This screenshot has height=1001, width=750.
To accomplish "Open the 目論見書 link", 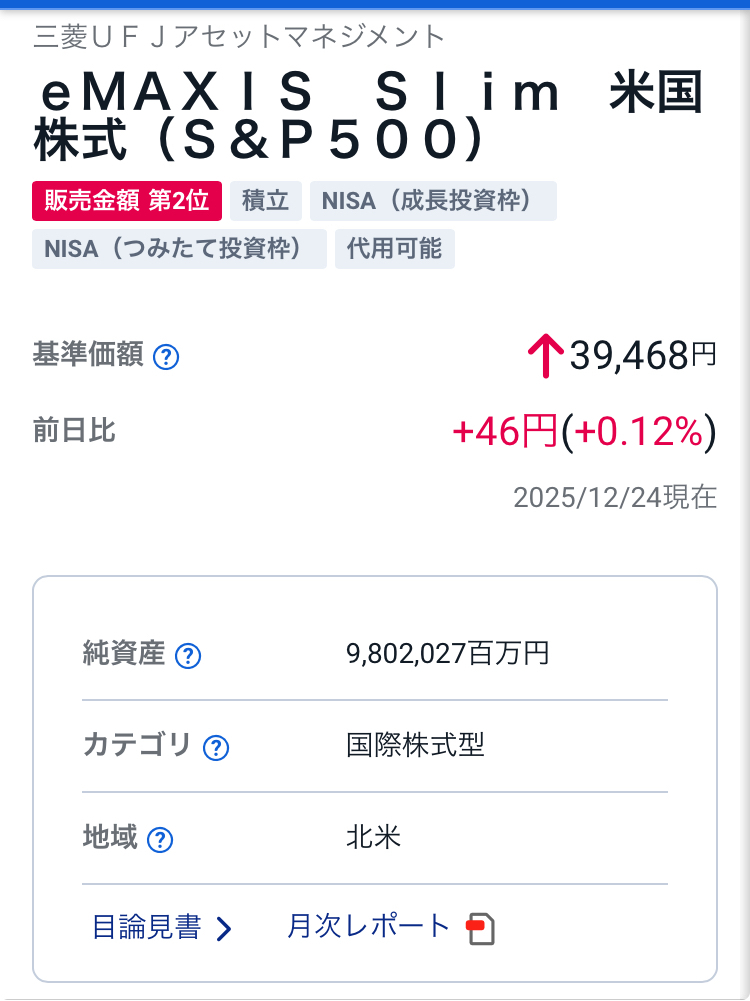I will point(147,927).
